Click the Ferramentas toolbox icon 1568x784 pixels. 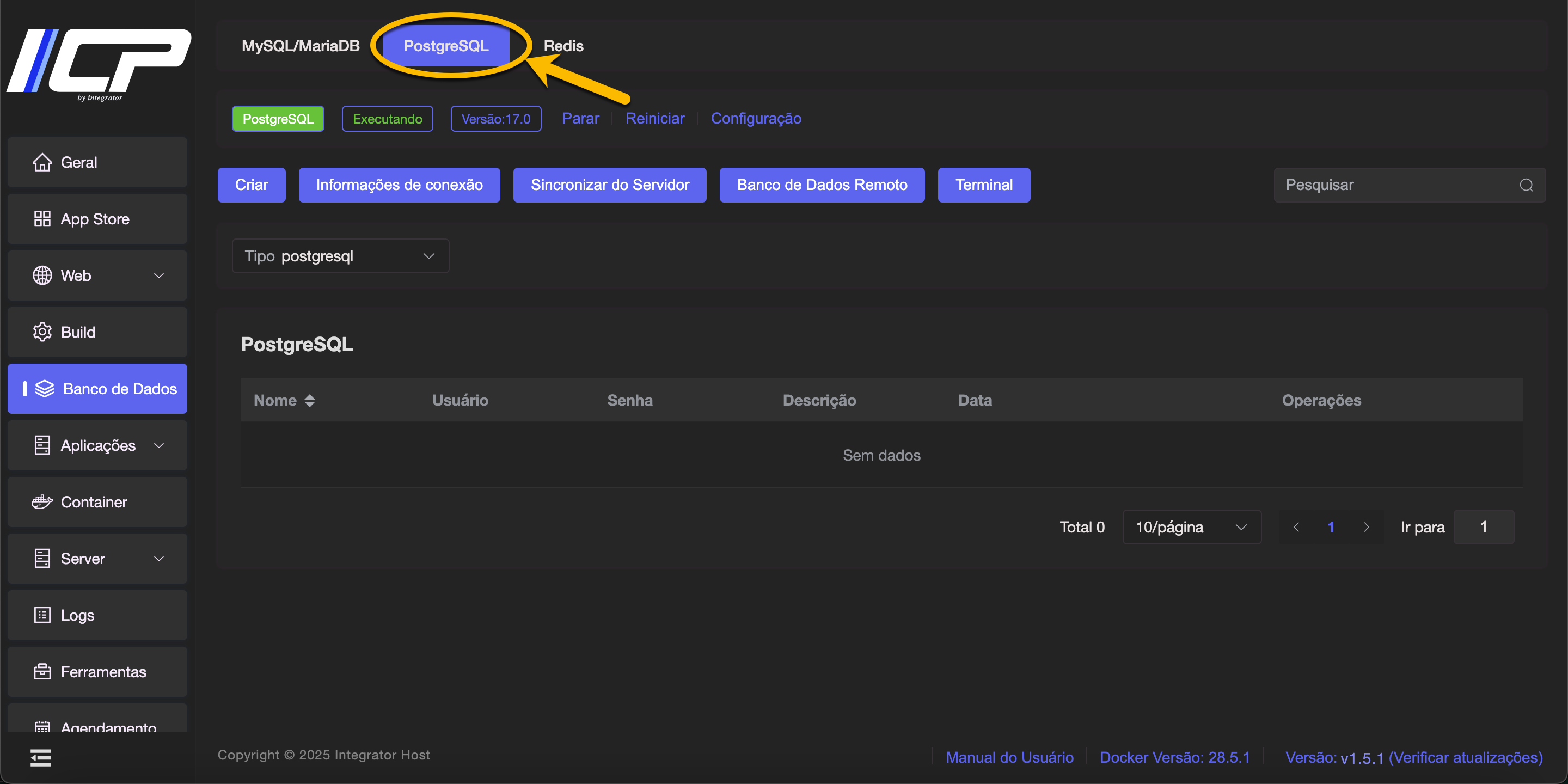coord(42,671)
